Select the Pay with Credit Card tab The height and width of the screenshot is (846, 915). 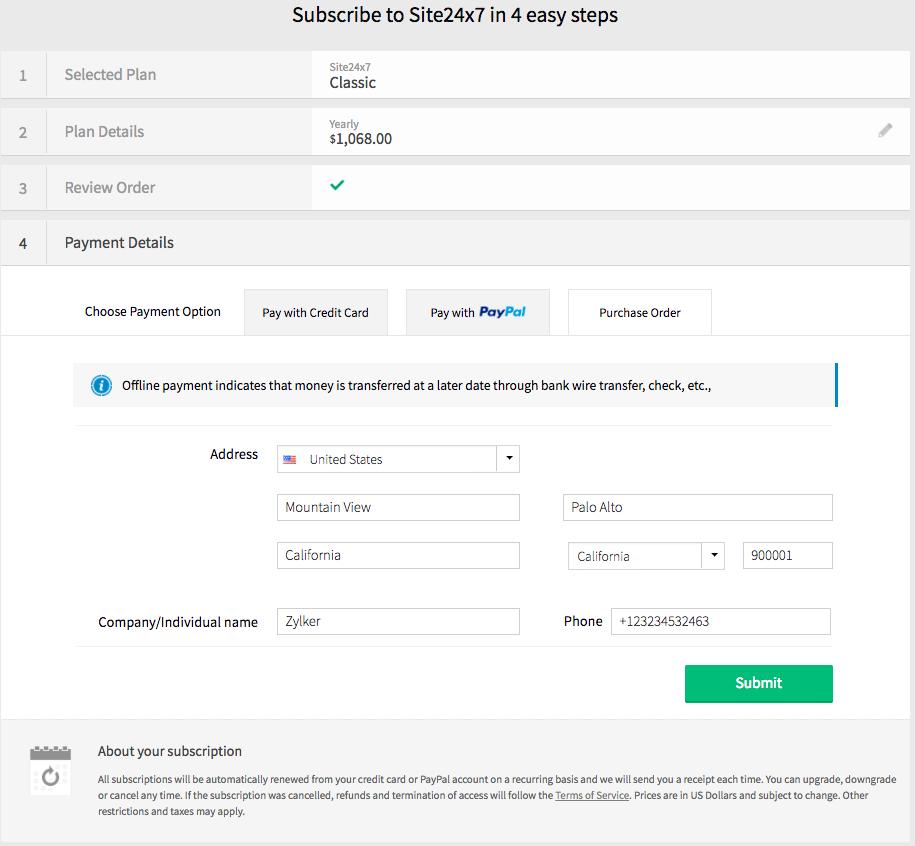(x=315, y=313)
